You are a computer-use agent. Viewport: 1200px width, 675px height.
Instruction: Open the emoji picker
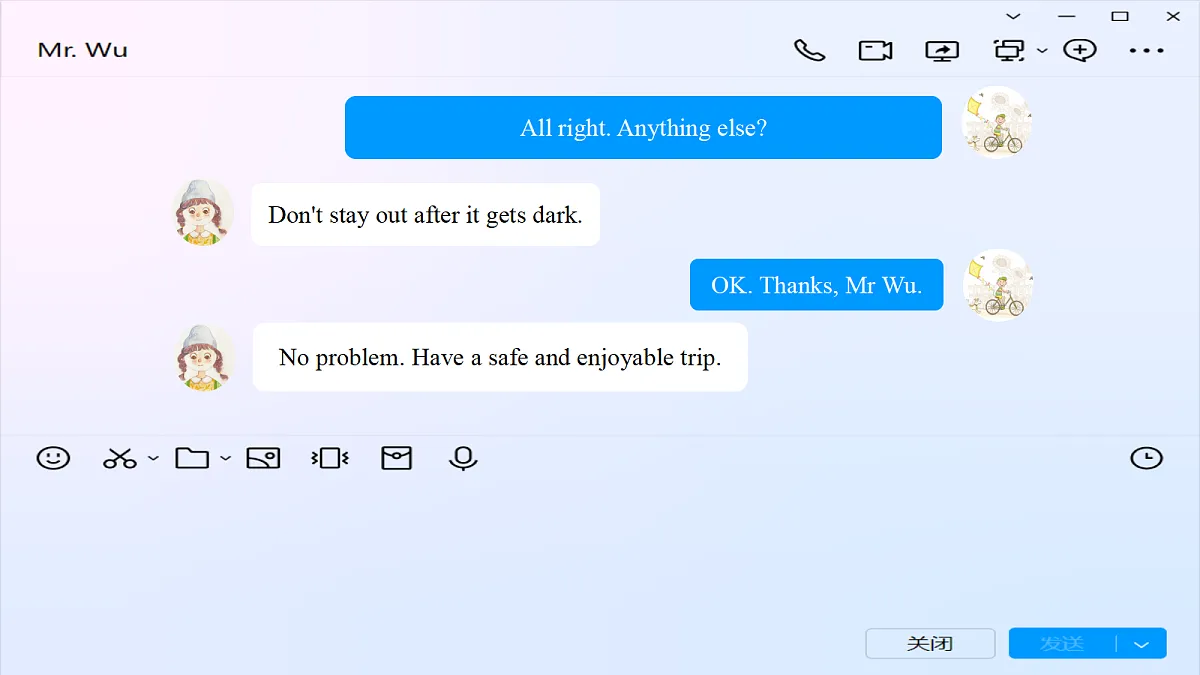pyautogui.click(x=53, y=458)
